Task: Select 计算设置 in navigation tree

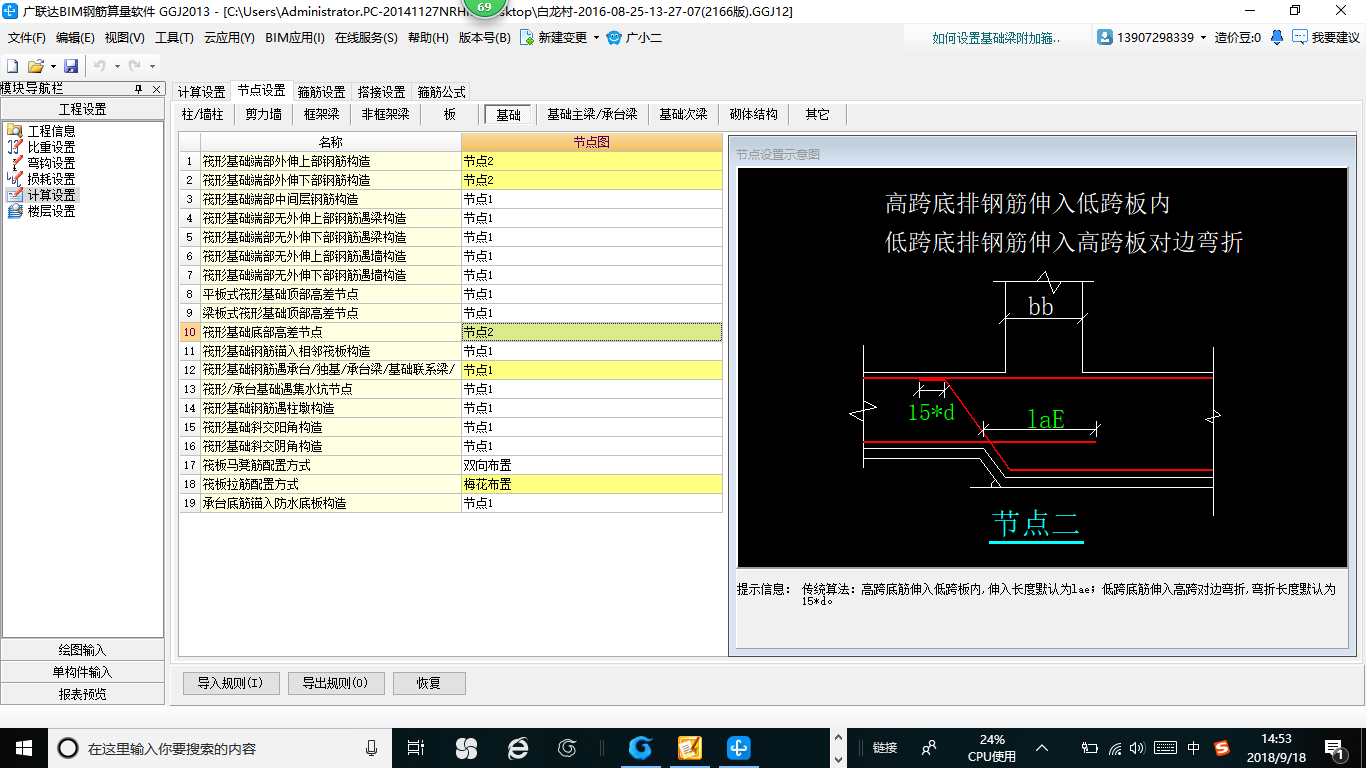Action: [x=51, y=195]
